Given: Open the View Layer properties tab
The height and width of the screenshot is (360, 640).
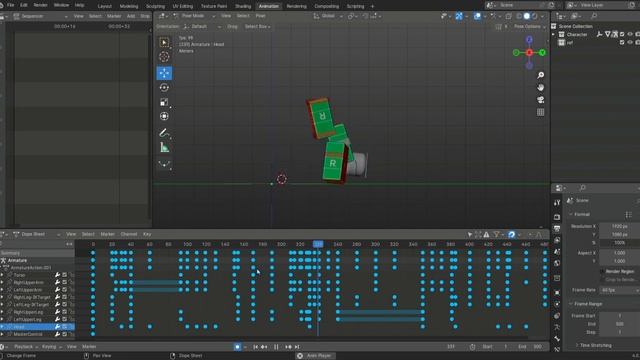Looking at the screenshot, I should [557, 240].
